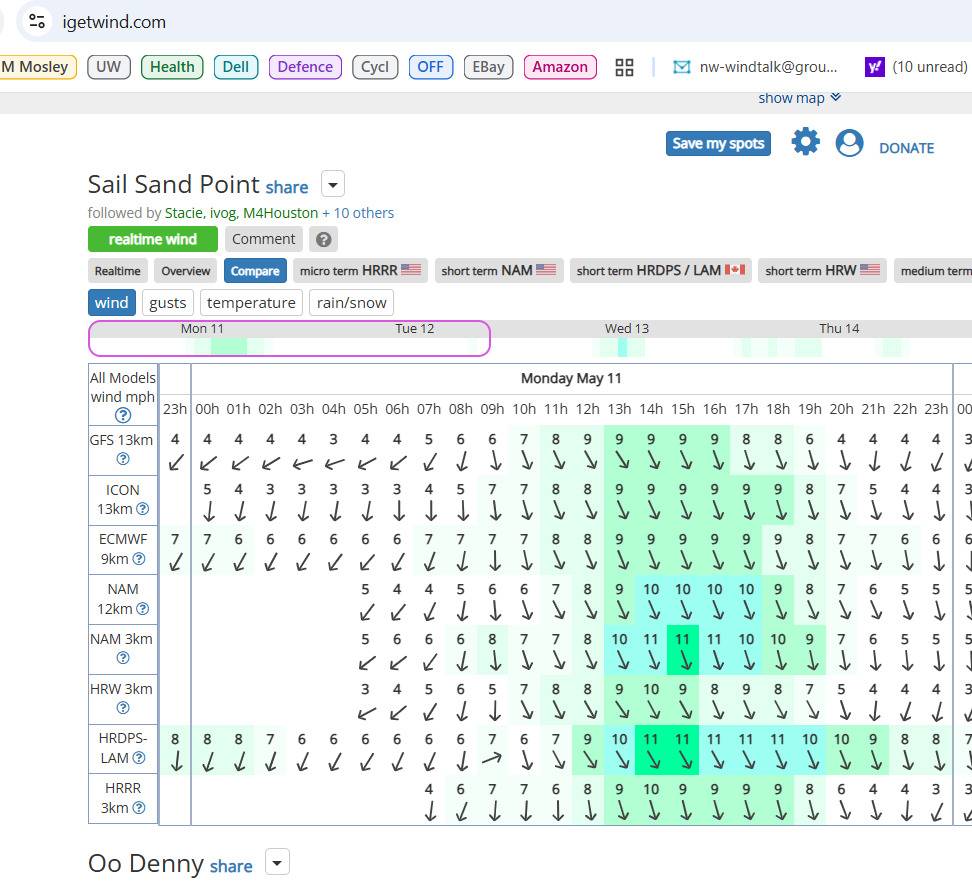Click the NAM 3km help icon
Image resolution: width=972 pixels, height=881 pixels.
click(123, 658)
